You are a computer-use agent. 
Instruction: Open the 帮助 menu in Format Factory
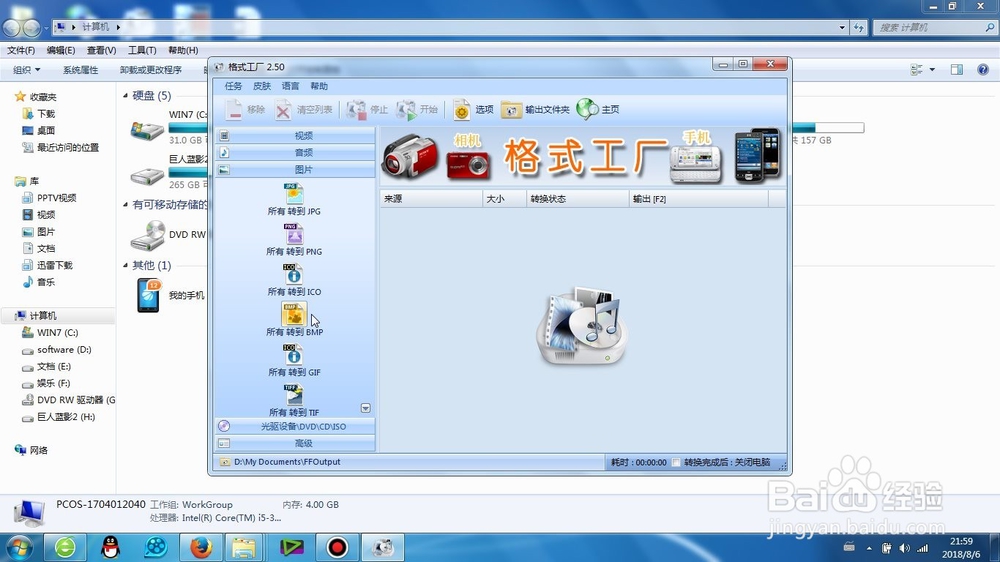319,86
